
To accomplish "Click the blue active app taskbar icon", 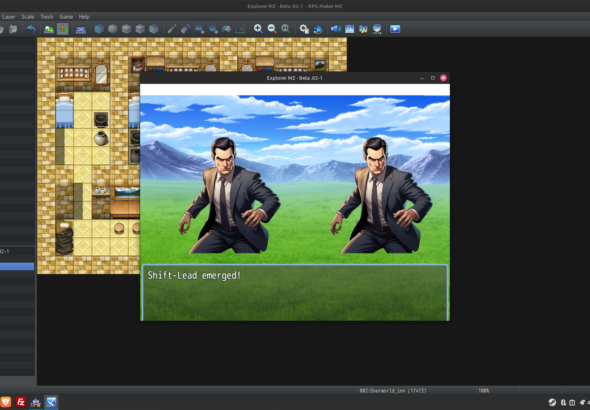I will click(51, 402).
